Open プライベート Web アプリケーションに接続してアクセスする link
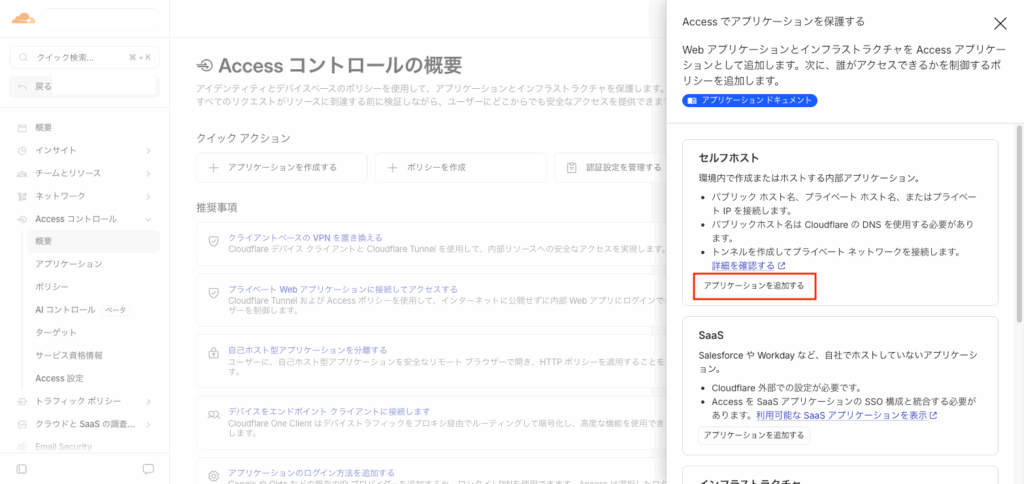The height and width of the screenshot is (484, 1024). tap(343, 289)
